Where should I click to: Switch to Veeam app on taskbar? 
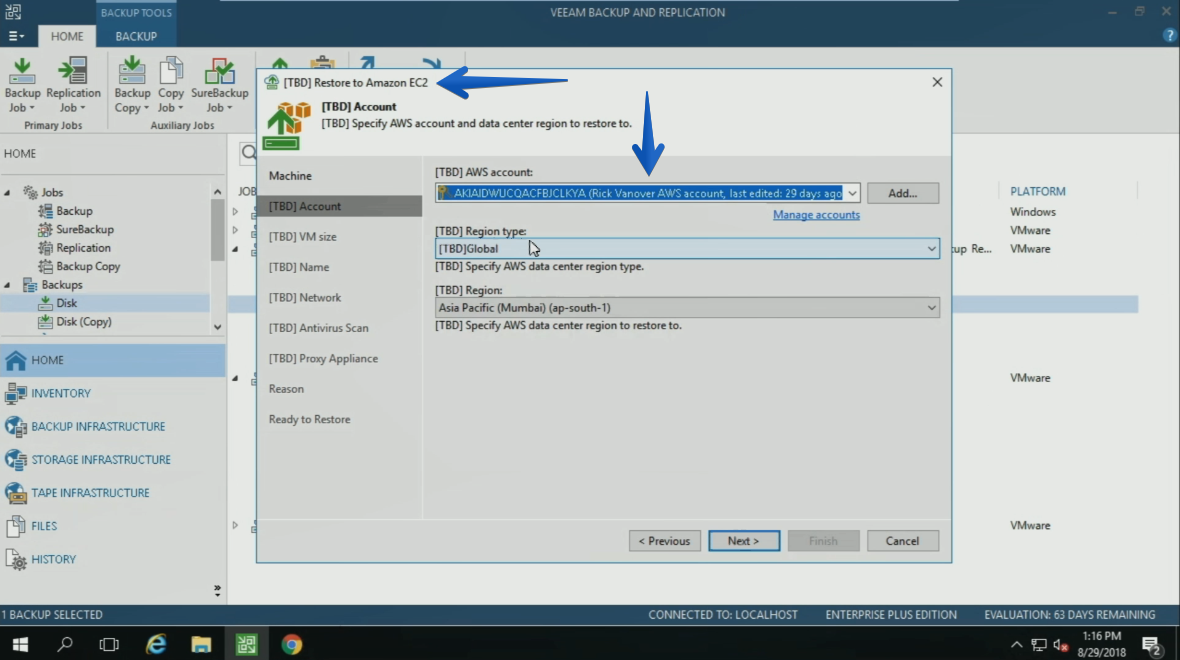(x=246, y=644)
